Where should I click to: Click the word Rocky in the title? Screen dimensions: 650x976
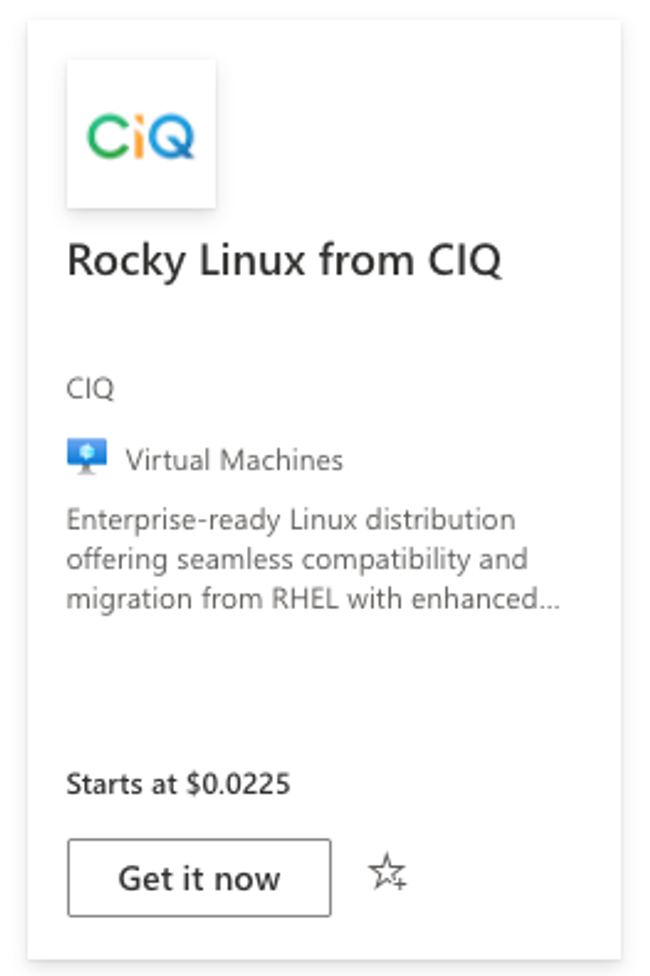tap(126, 261)
